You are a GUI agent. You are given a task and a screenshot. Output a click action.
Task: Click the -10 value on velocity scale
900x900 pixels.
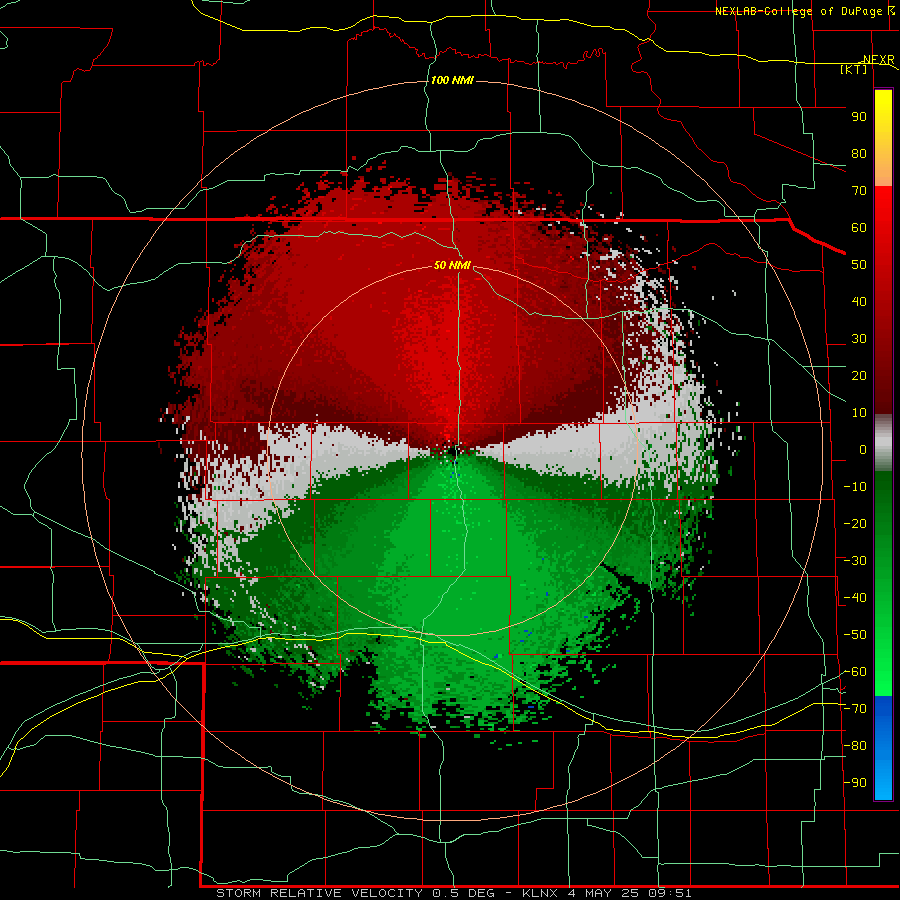(855, 487)
